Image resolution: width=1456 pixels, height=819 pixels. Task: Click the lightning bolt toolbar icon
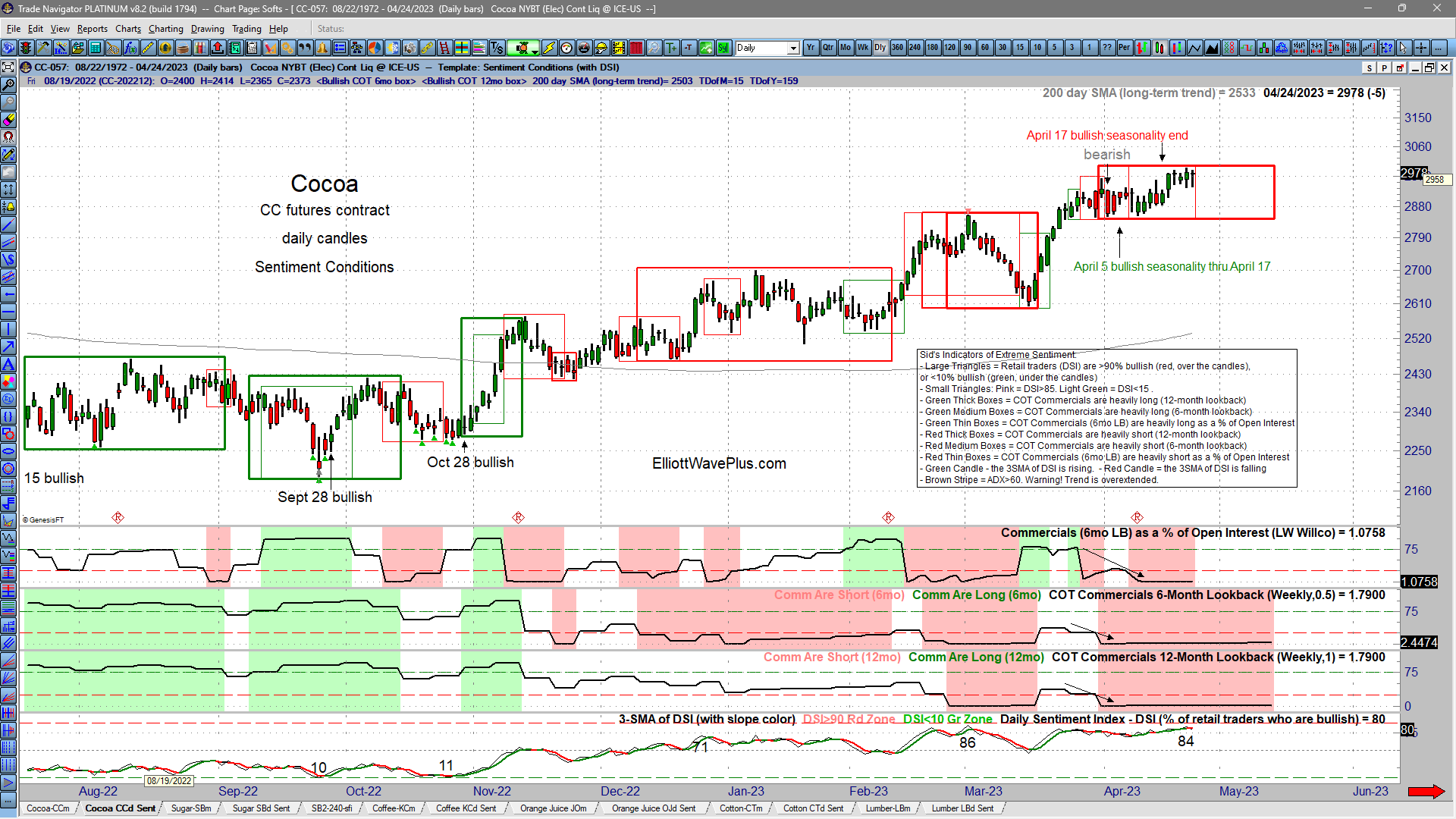(548, 48)
